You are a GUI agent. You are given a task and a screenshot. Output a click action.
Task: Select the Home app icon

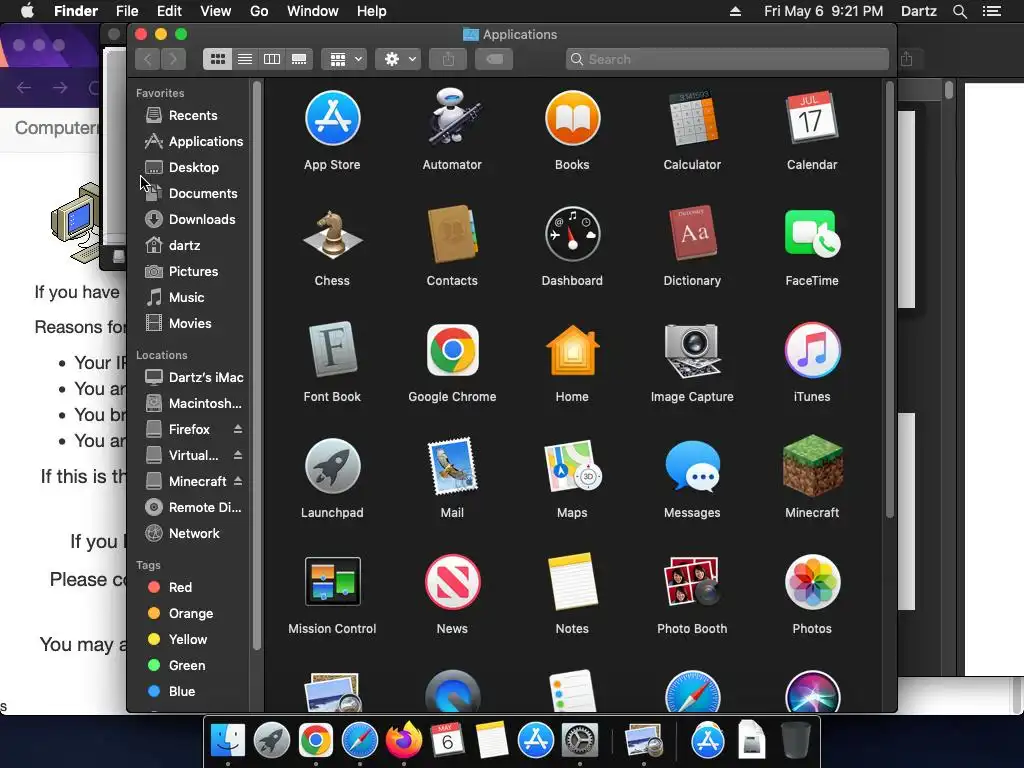click(x=572, y=350)
